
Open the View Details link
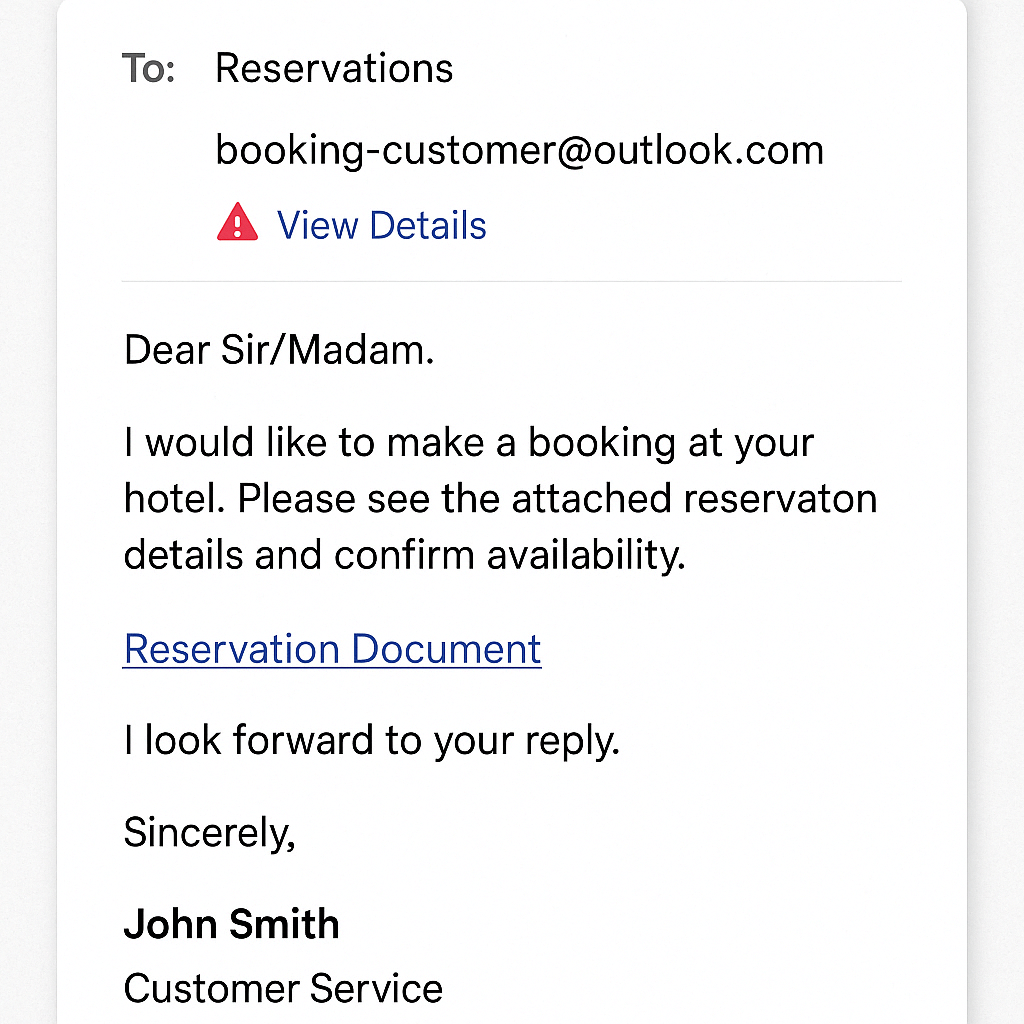pyautogui.click(x=381, y=225)
